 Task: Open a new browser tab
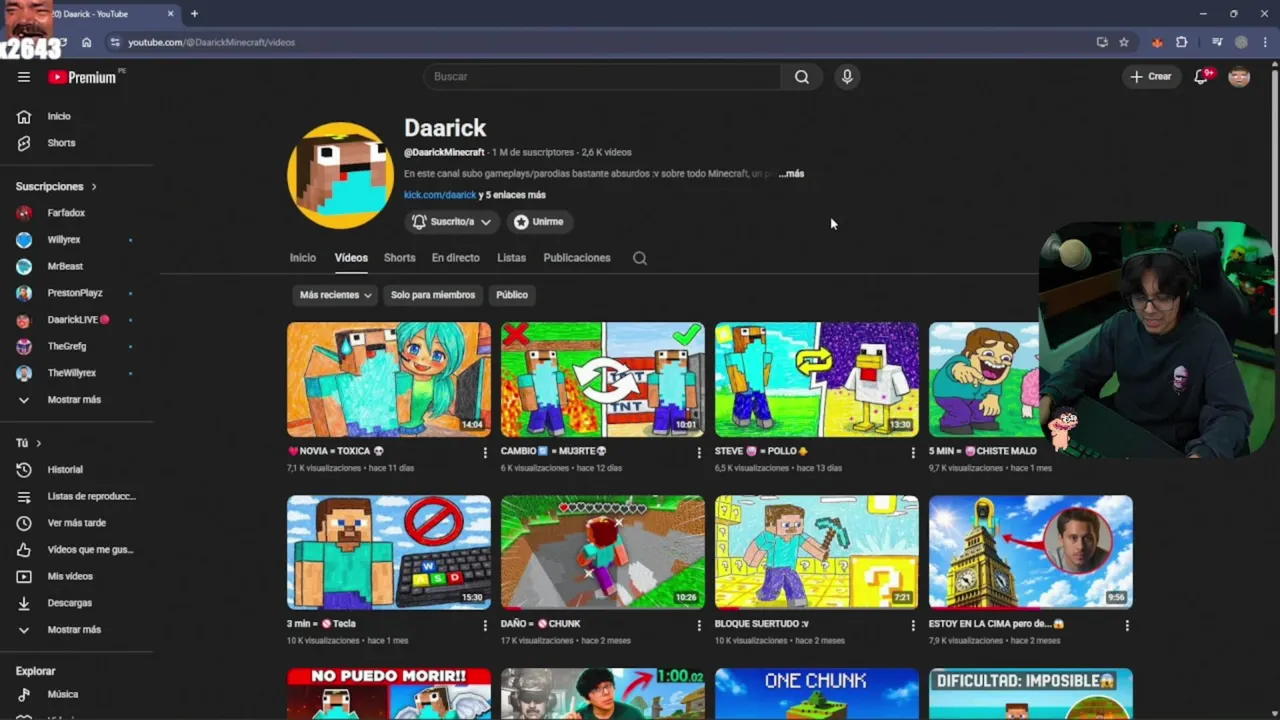[x=194, y=14]
